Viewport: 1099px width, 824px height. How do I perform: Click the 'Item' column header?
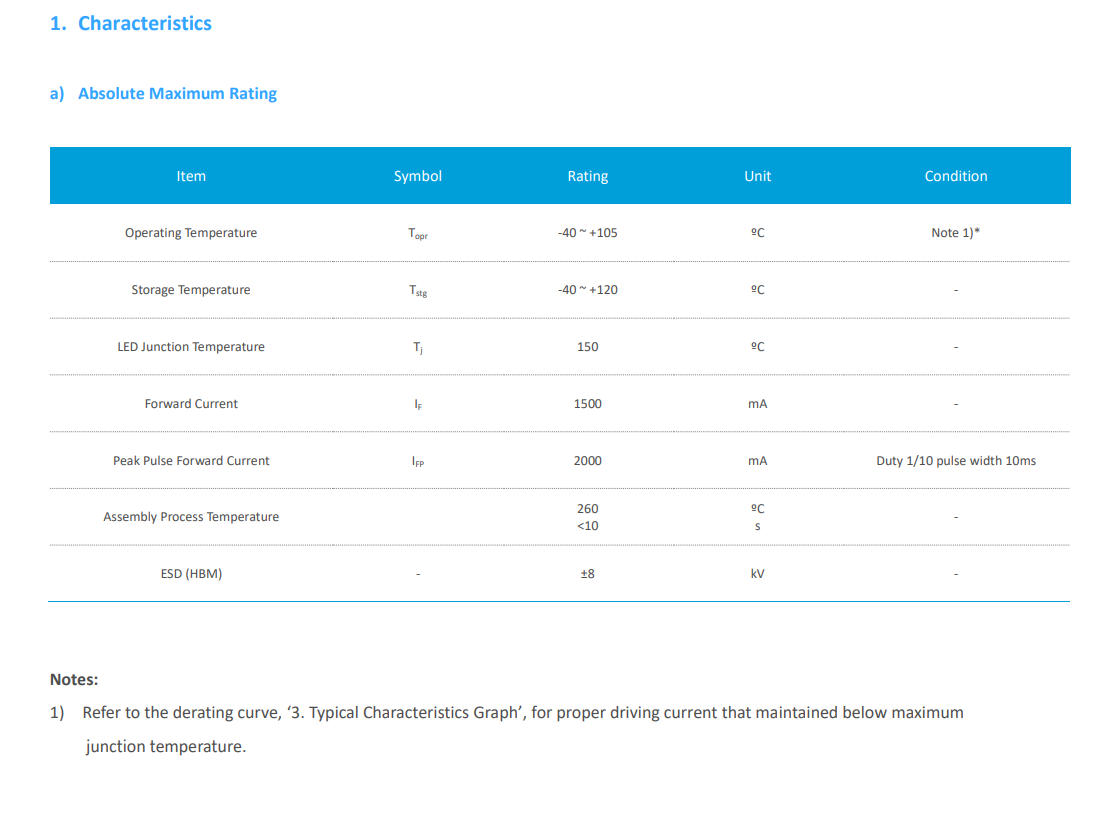click(191, 176)
